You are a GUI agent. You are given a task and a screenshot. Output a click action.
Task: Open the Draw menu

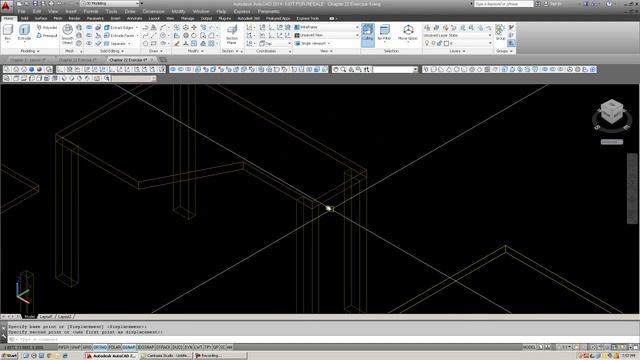tap(130, 11)
